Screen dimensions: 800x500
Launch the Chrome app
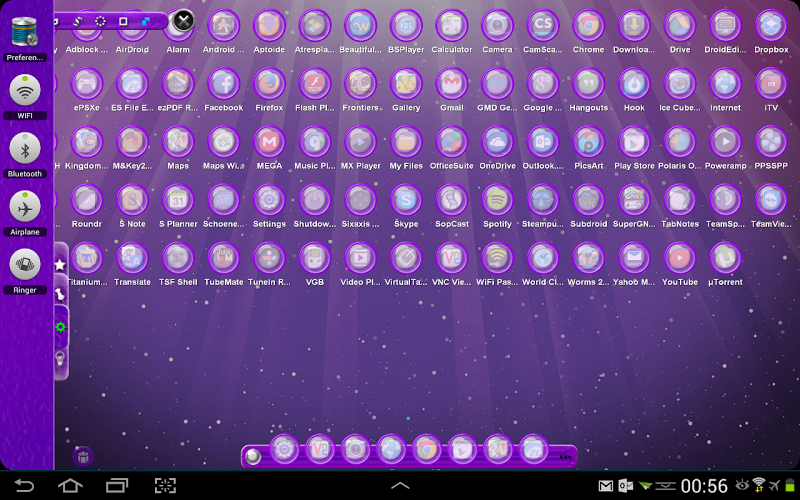click(588, 25)
